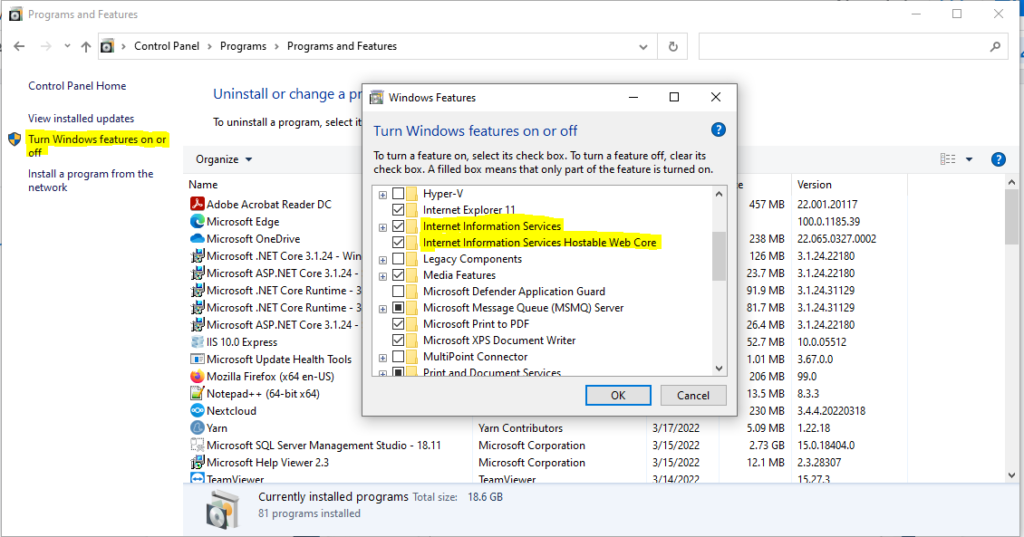
Task: Enable Microsoft Defender Application Guard checkbox
Action: pyautogui.click(x=399, y=291)
